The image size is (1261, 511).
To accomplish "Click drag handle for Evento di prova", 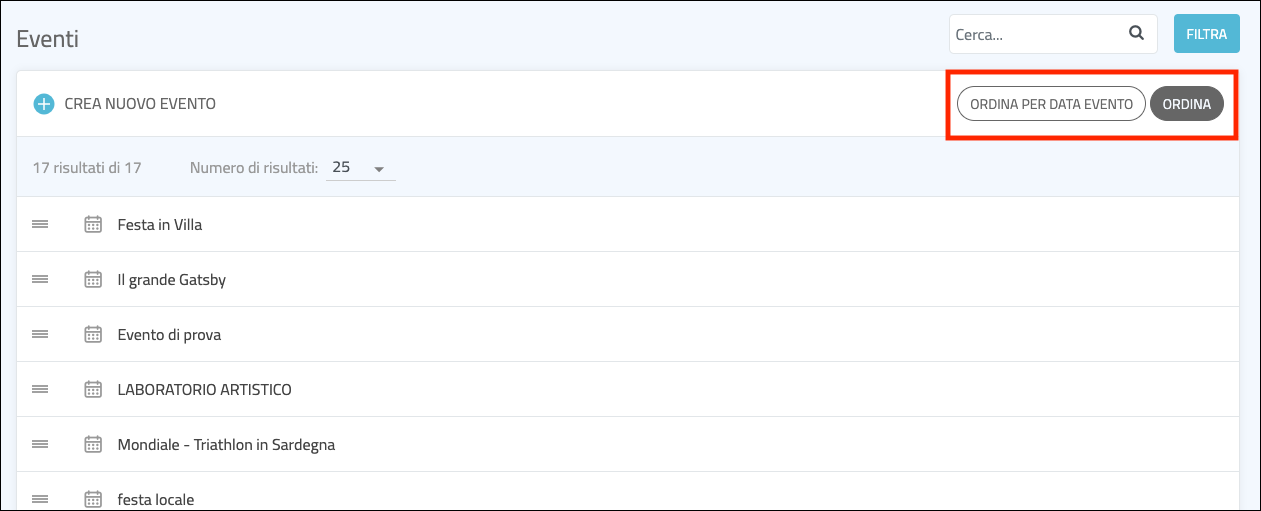I will [40, 335].
